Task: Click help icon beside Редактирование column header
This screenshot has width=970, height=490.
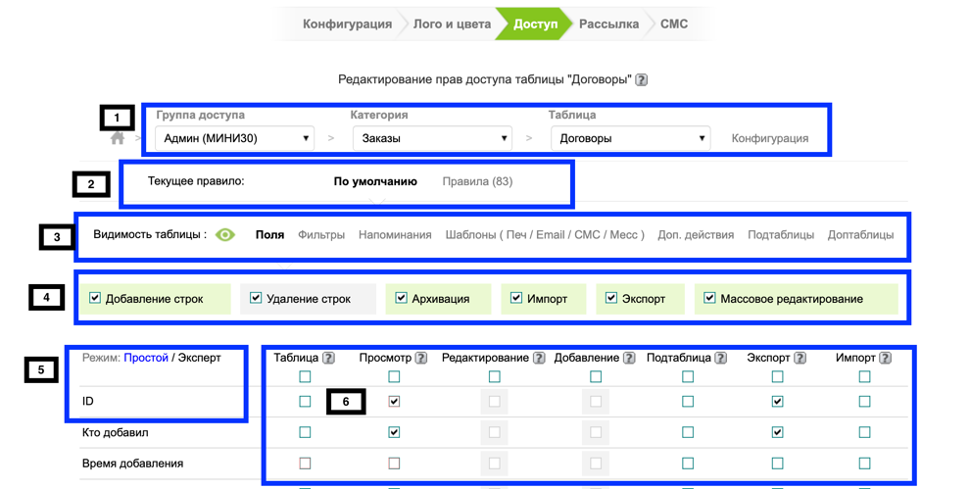Action: [539, 357]
